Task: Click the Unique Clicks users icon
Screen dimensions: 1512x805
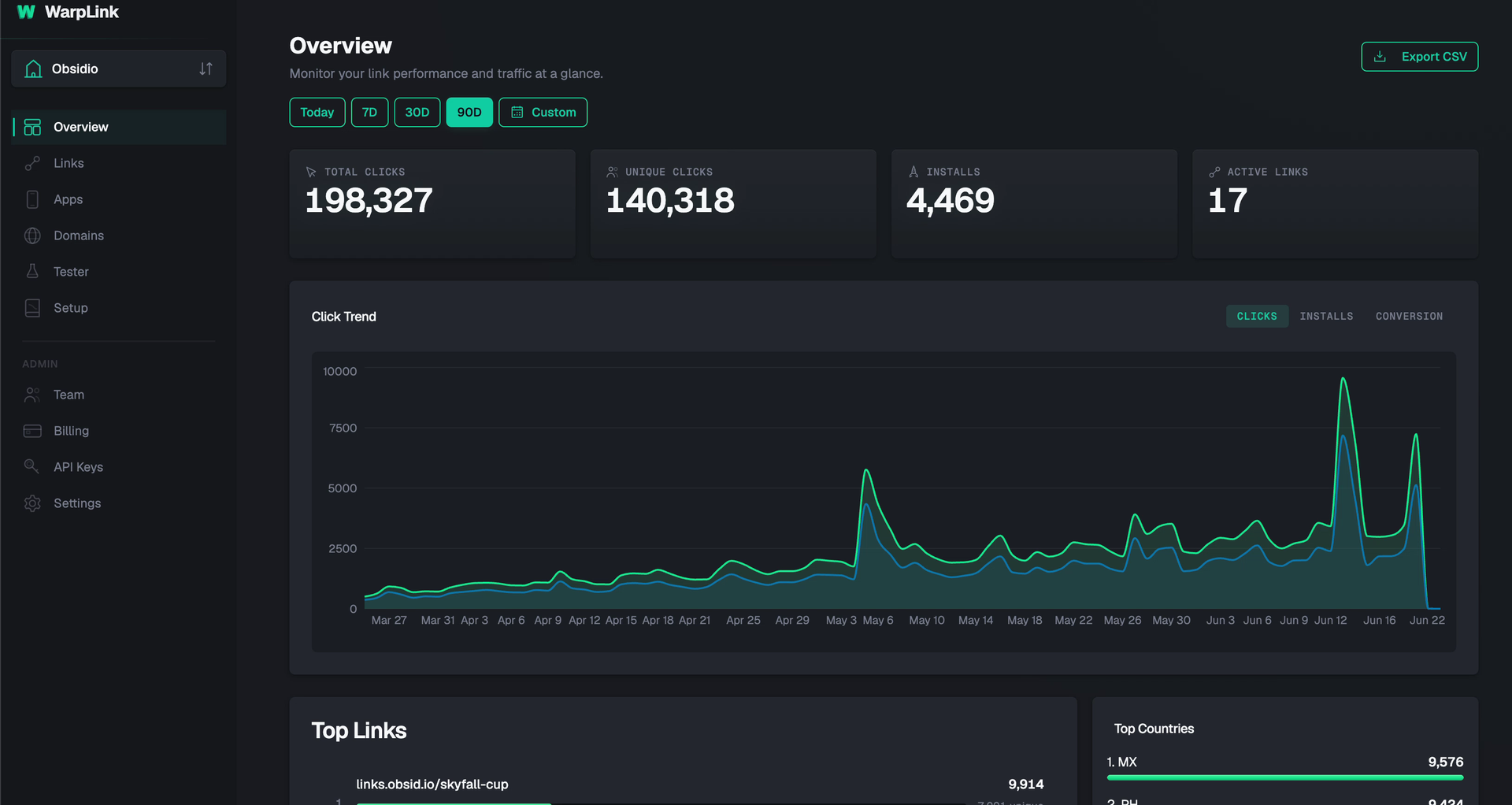Action: [x=612, y=172]
